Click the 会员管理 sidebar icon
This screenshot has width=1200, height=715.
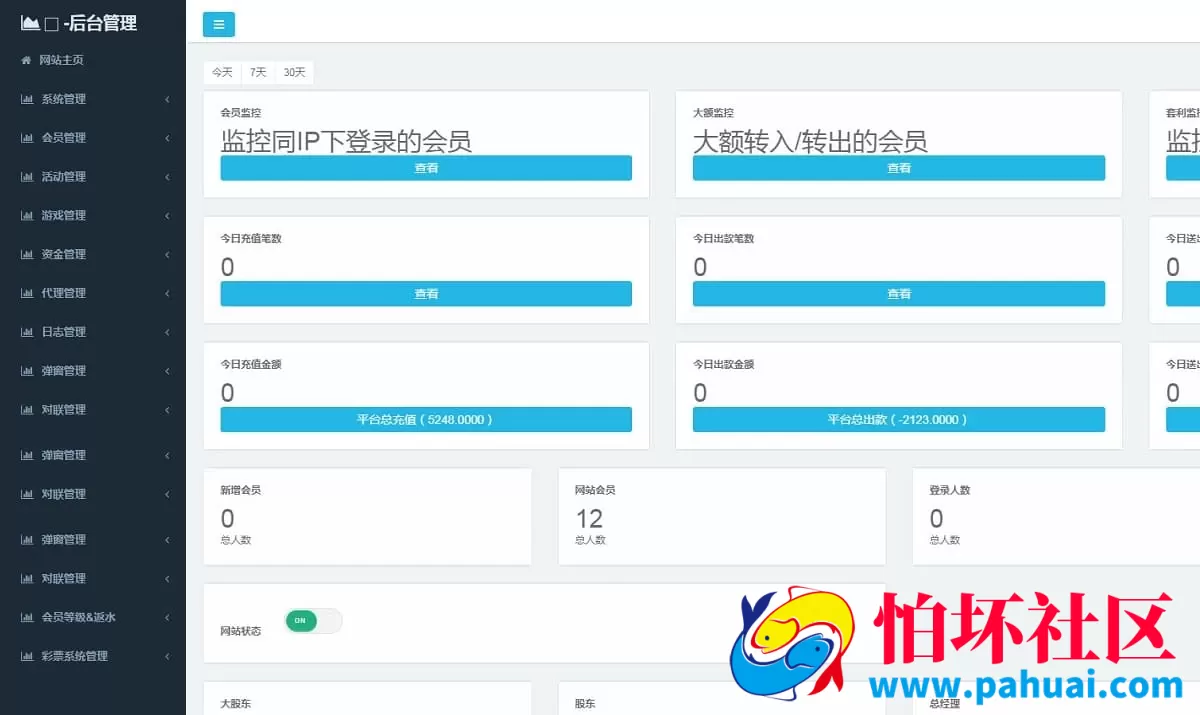click(28, 138)
